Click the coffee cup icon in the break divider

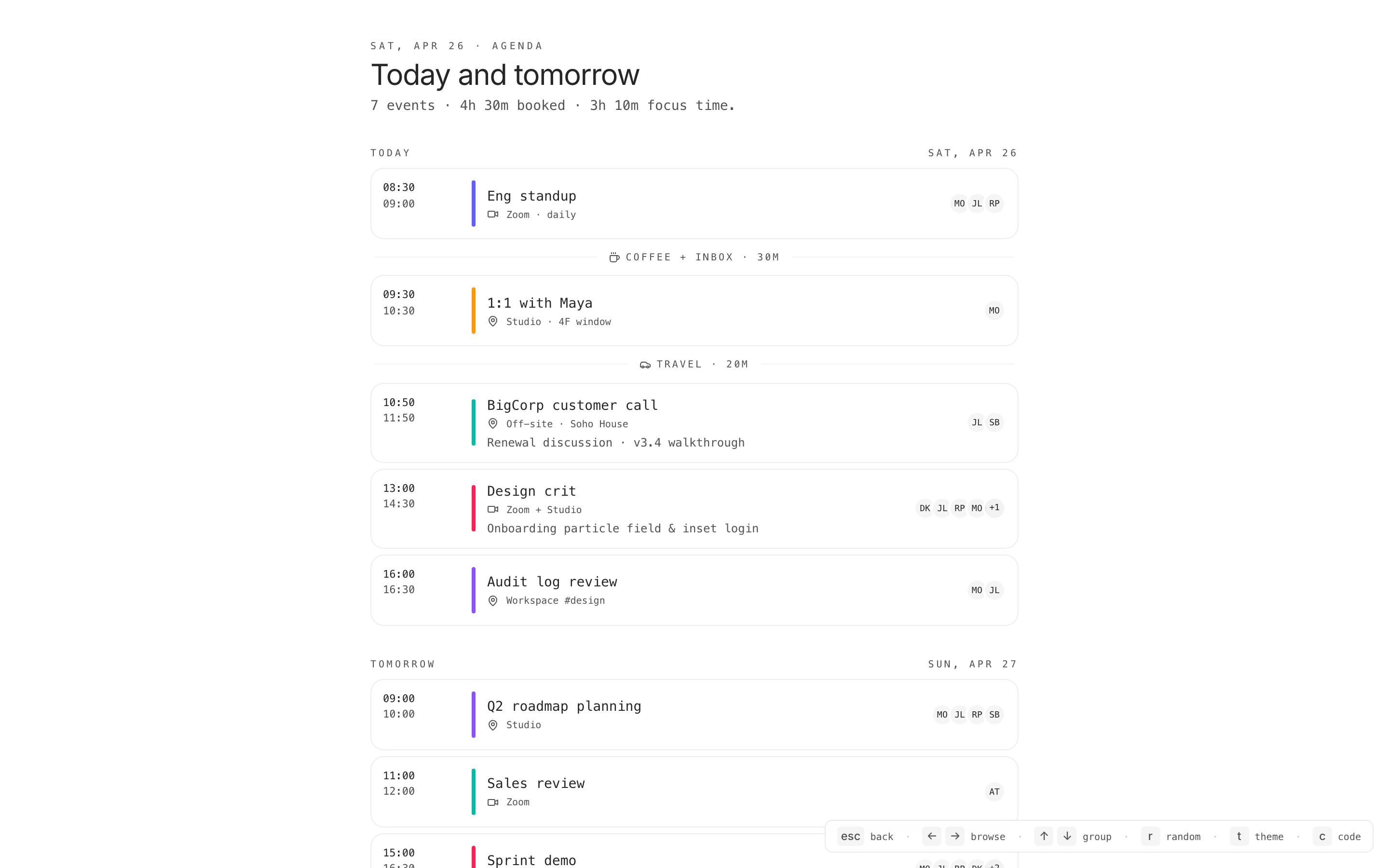(614, 257)
